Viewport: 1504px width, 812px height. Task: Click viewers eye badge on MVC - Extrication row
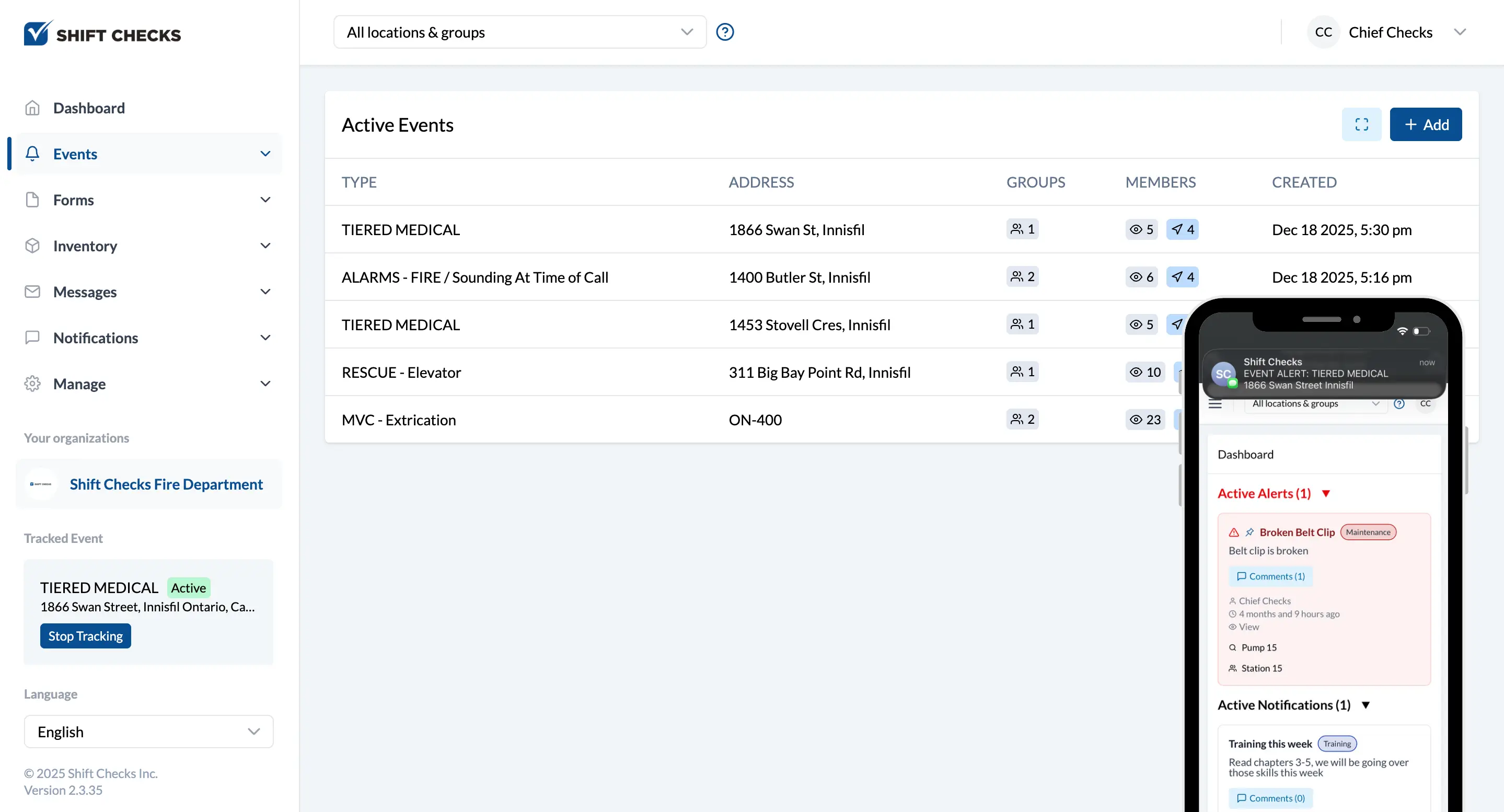point(1145,420)
